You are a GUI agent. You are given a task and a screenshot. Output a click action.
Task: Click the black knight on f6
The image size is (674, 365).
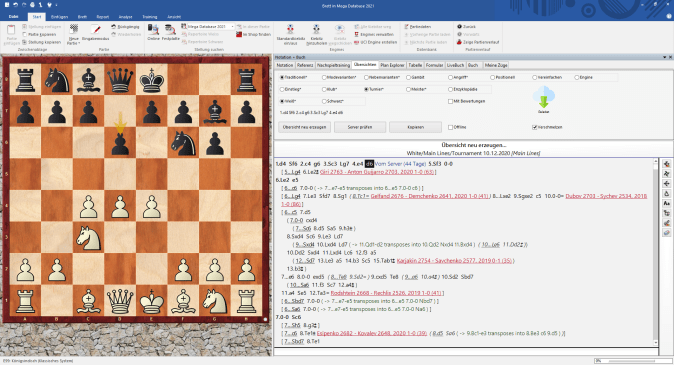pos(183,143)
